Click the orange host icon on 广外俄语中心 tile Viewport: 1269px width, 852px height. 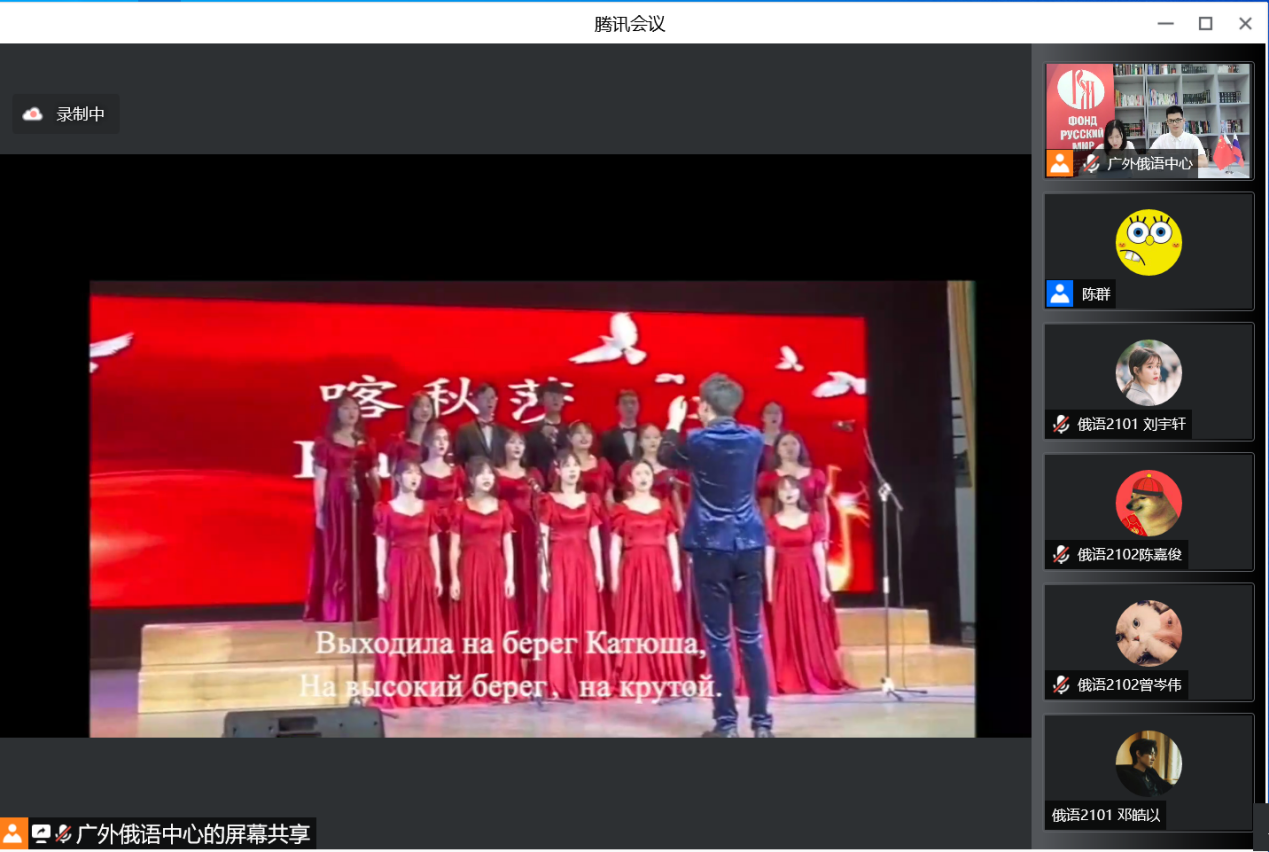(x=1059, y=163)
